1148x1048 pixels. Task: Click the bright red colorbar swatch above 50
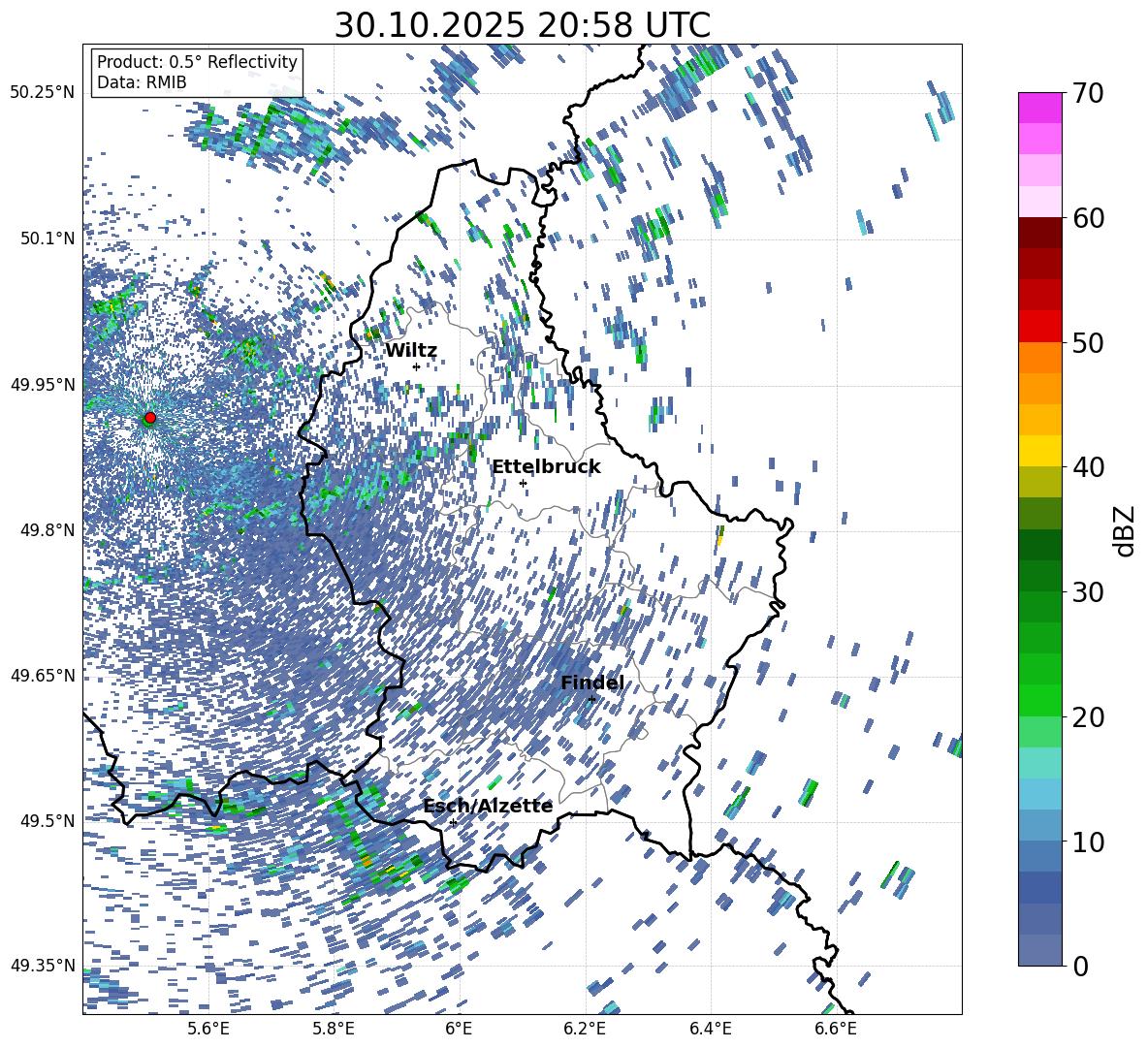[x=1039, y=327]
